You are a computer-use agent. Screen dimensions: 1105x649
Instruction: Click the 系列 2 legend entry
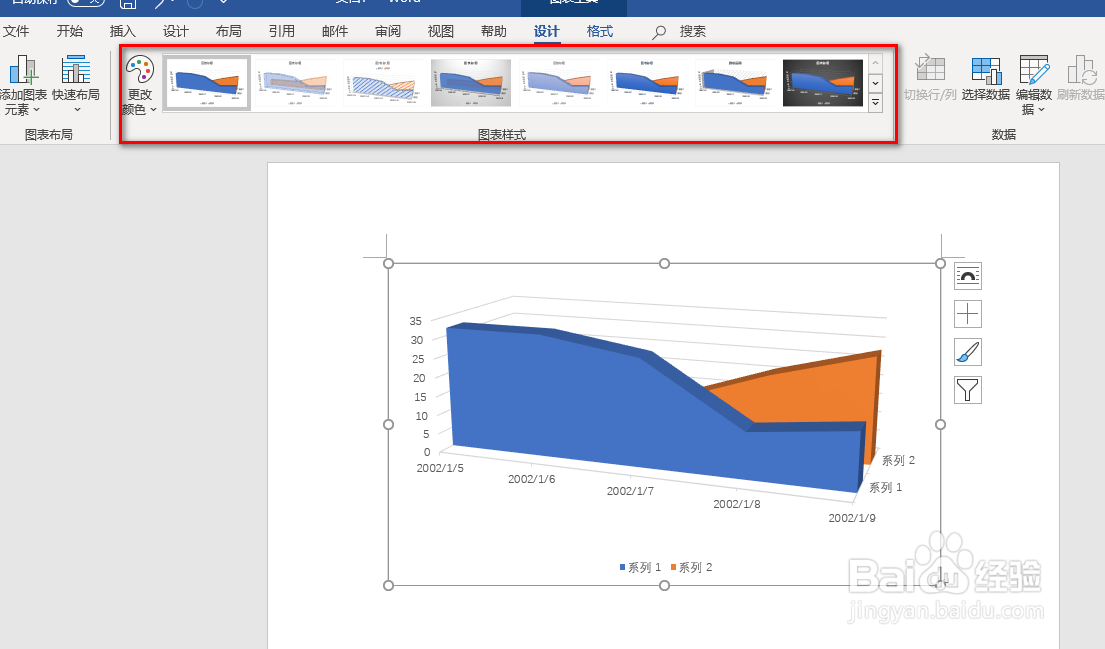point(691,567)
